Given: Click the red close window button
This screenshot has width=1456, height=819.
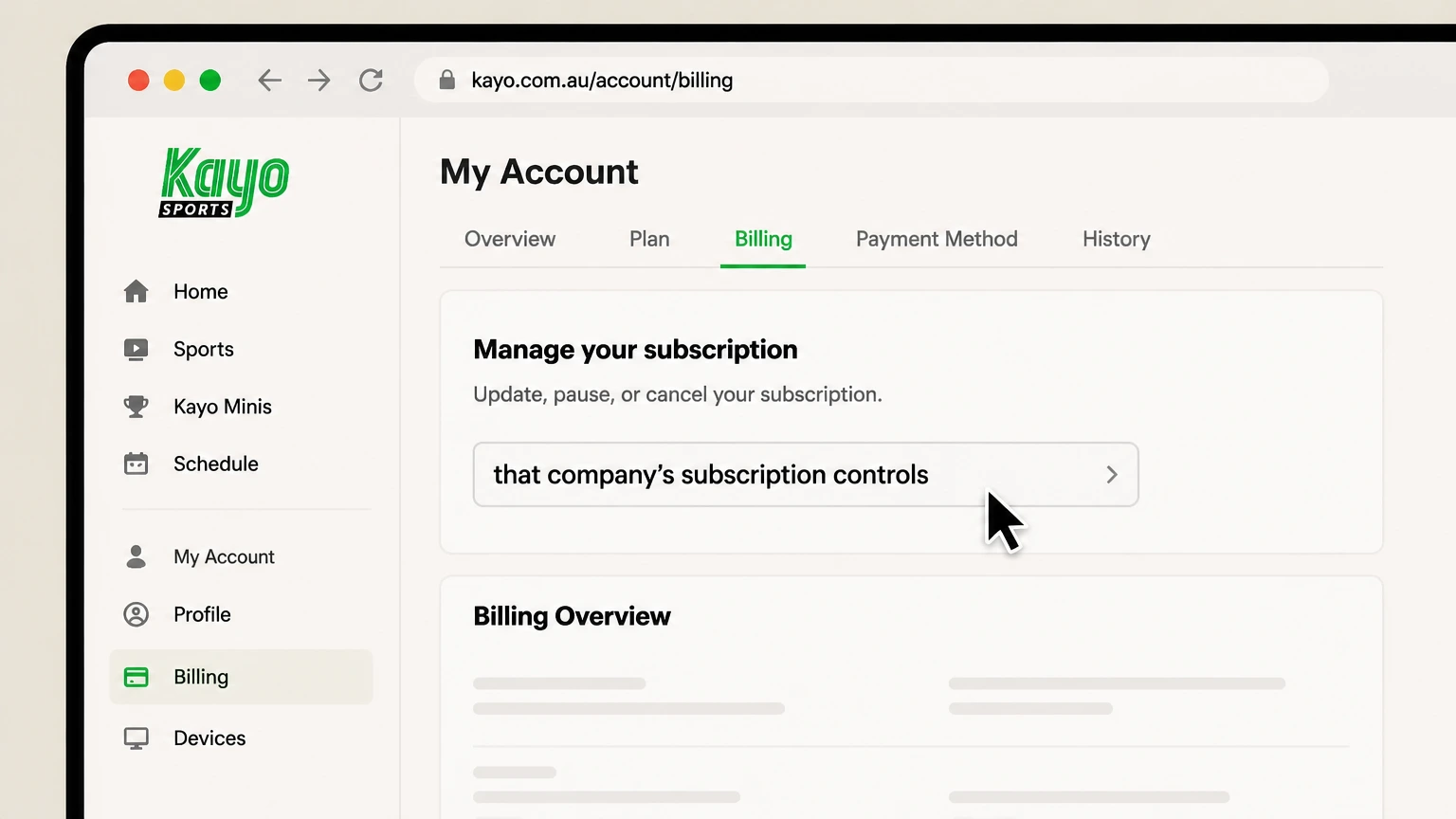Looking at the screenshot, I should click(x=138, y=81).
